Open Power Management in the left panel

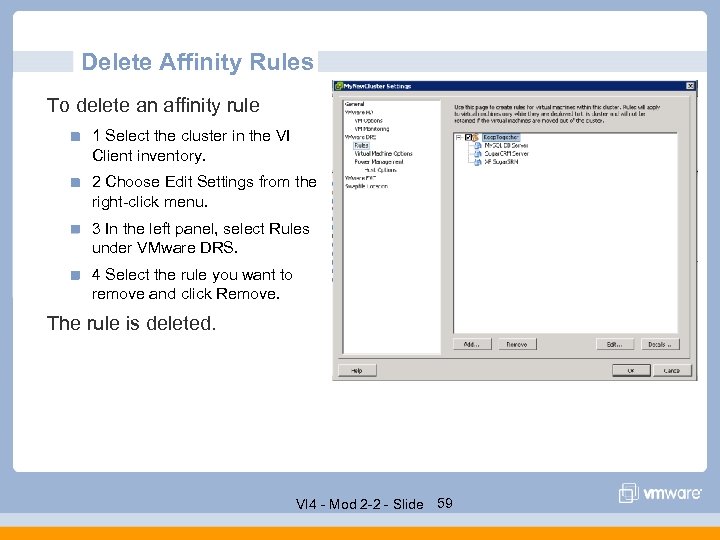point(379,162)
